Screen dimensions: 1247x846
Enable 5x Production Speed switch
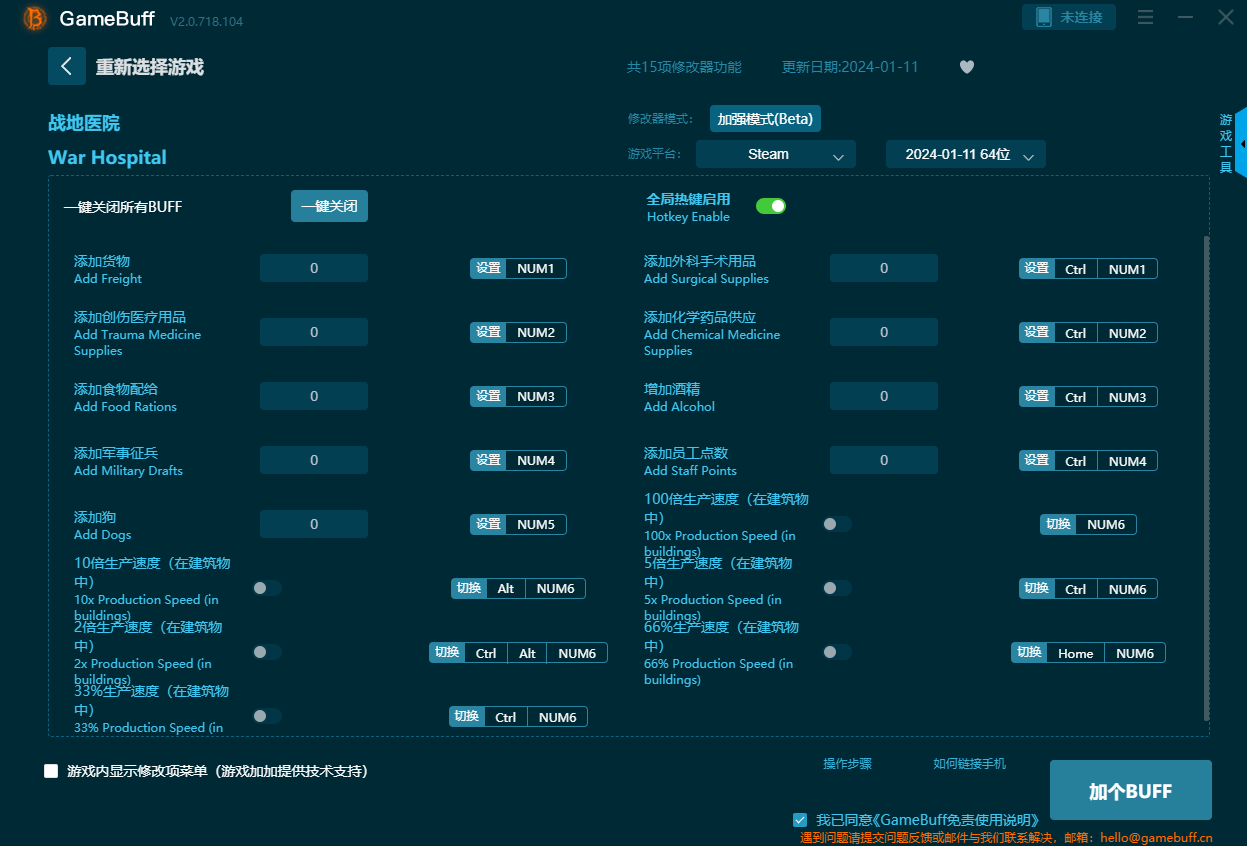837,588
